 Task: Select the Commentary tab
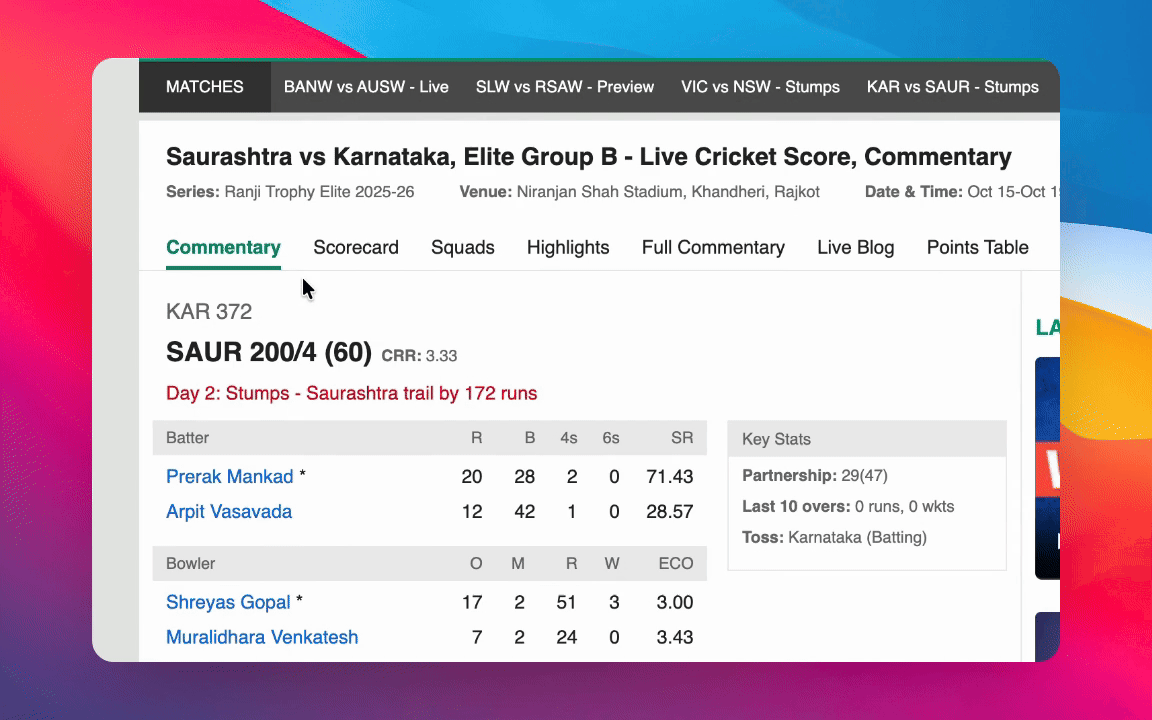pyautogui.click(x=223, y=248)
